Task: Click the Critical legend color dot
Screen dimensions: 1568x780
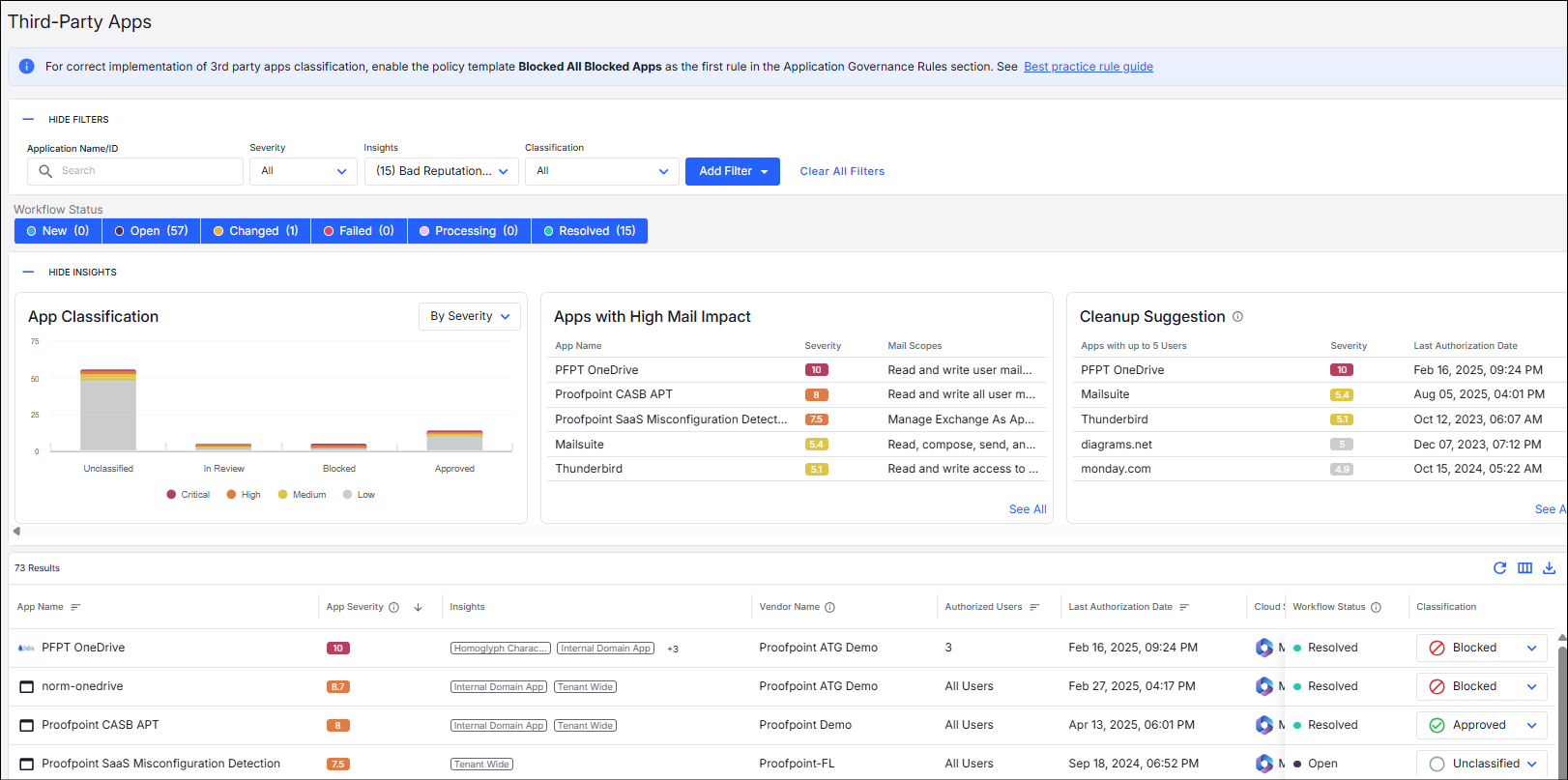Action: tap(171, 495)
